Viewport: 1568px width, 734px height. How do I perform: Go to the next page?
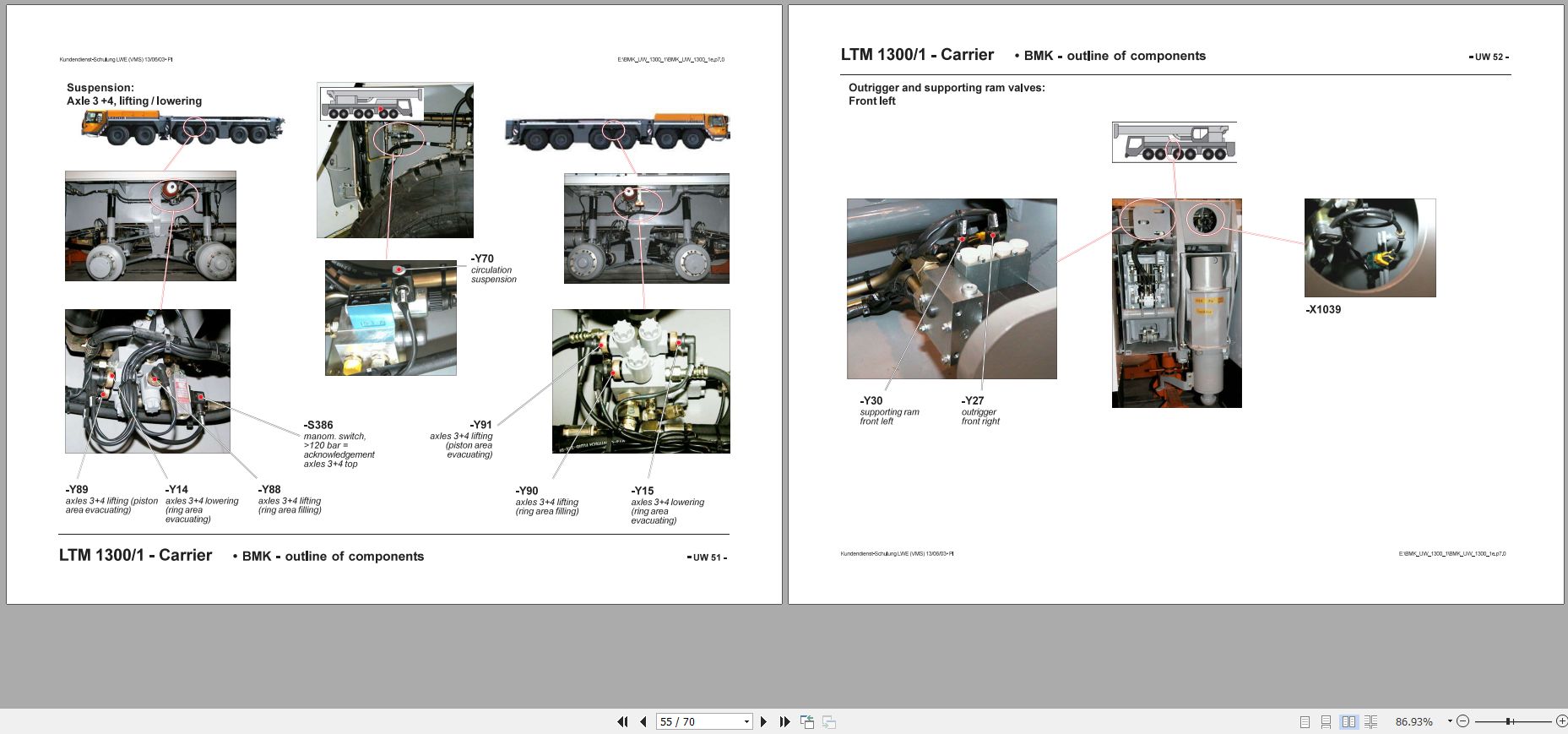[x=763, y=721]
